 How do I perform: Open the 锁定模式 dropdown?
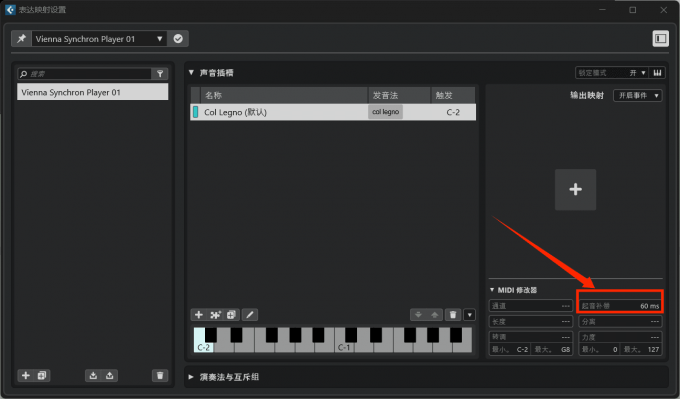[x=611, y=73]
